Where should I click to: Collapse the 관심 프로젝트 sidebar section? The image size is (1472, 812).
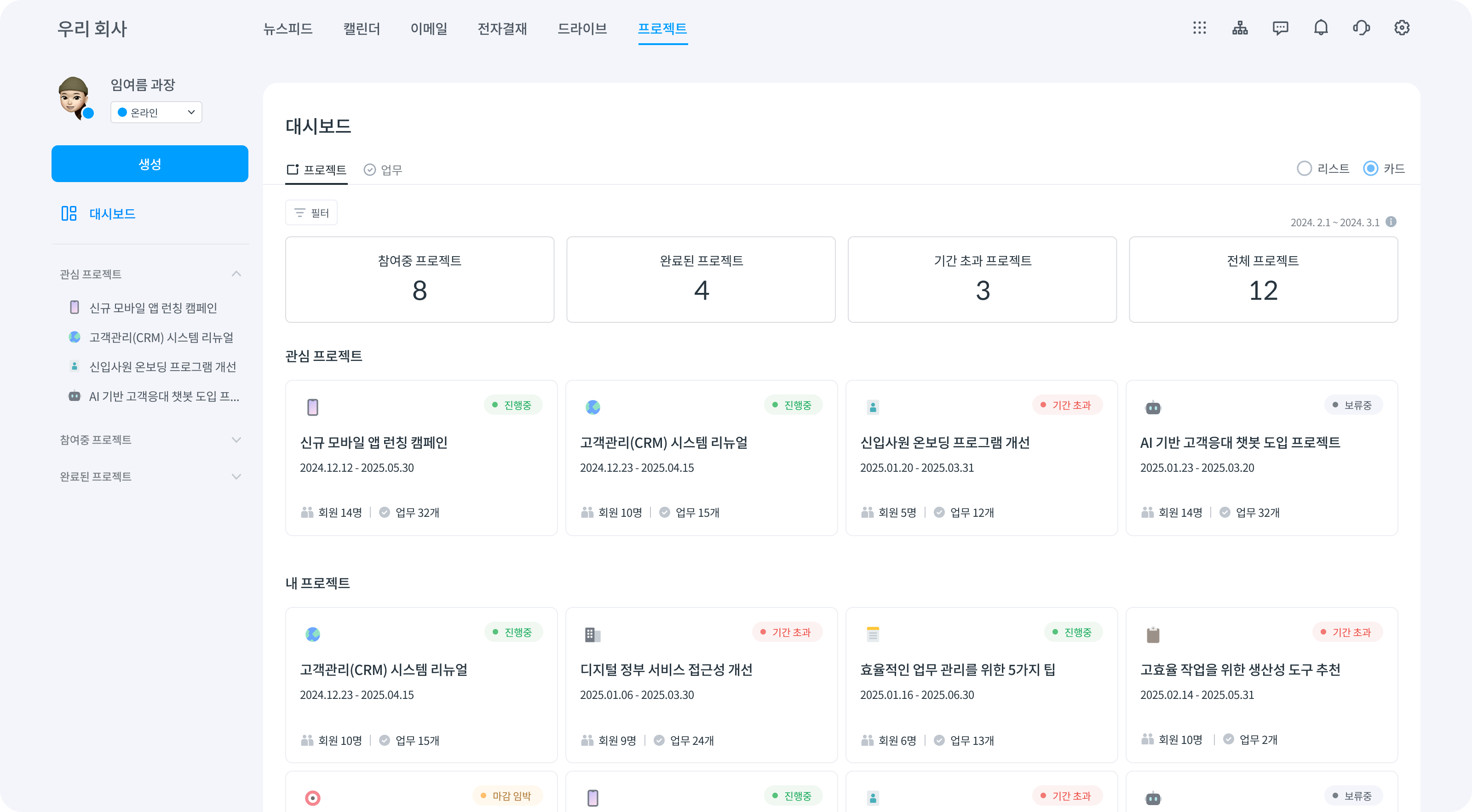[236, 274]
